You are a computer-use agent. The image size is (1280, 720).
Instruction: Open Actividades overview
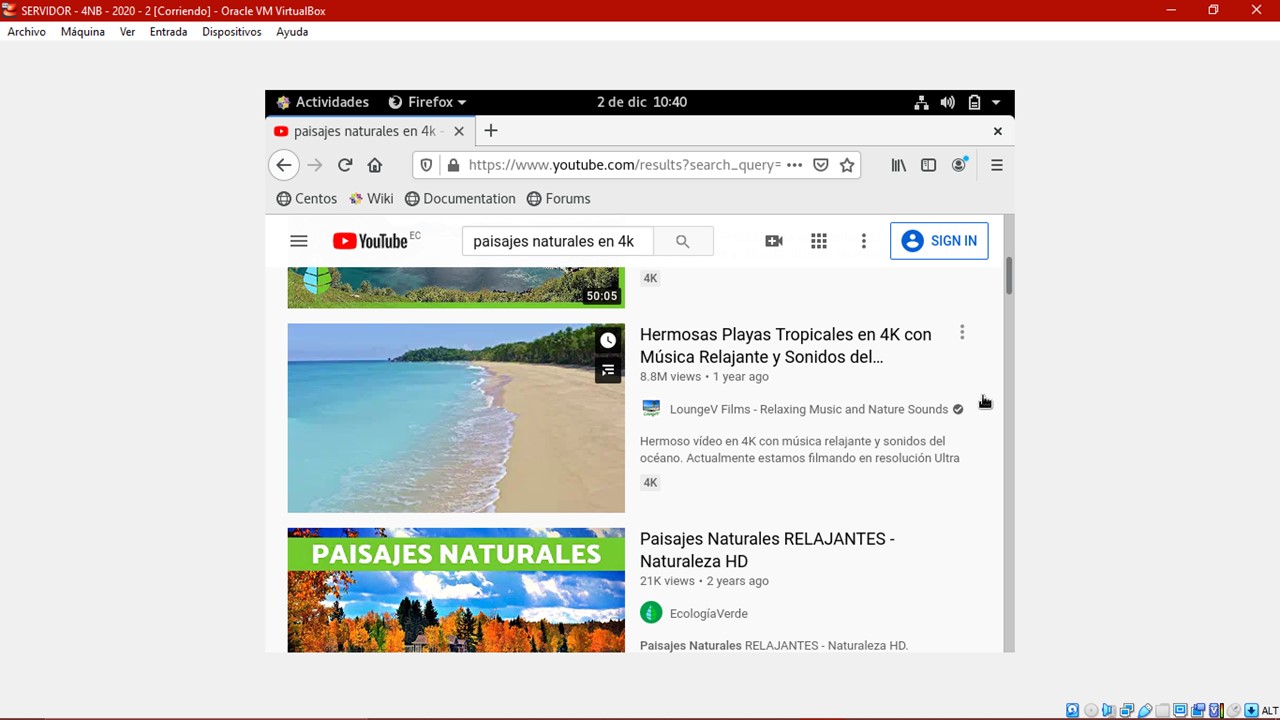(x=323, y=102)
